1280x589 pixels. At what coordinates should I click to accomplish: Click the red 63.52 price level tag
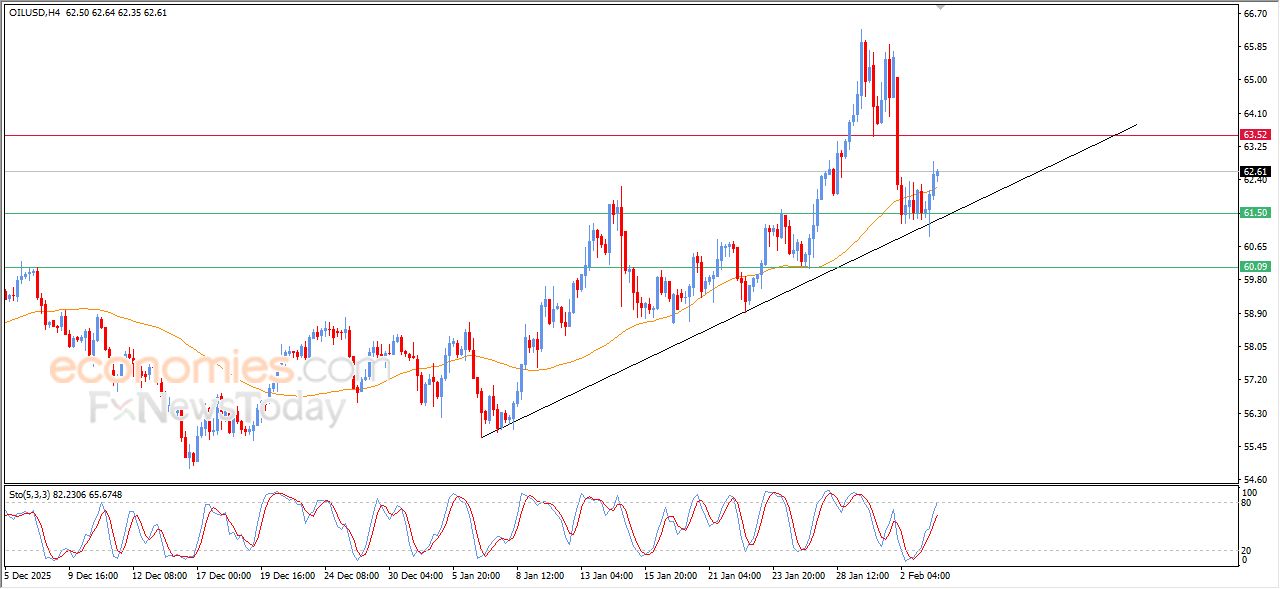pyautogui.click(x=1254, y=135)
